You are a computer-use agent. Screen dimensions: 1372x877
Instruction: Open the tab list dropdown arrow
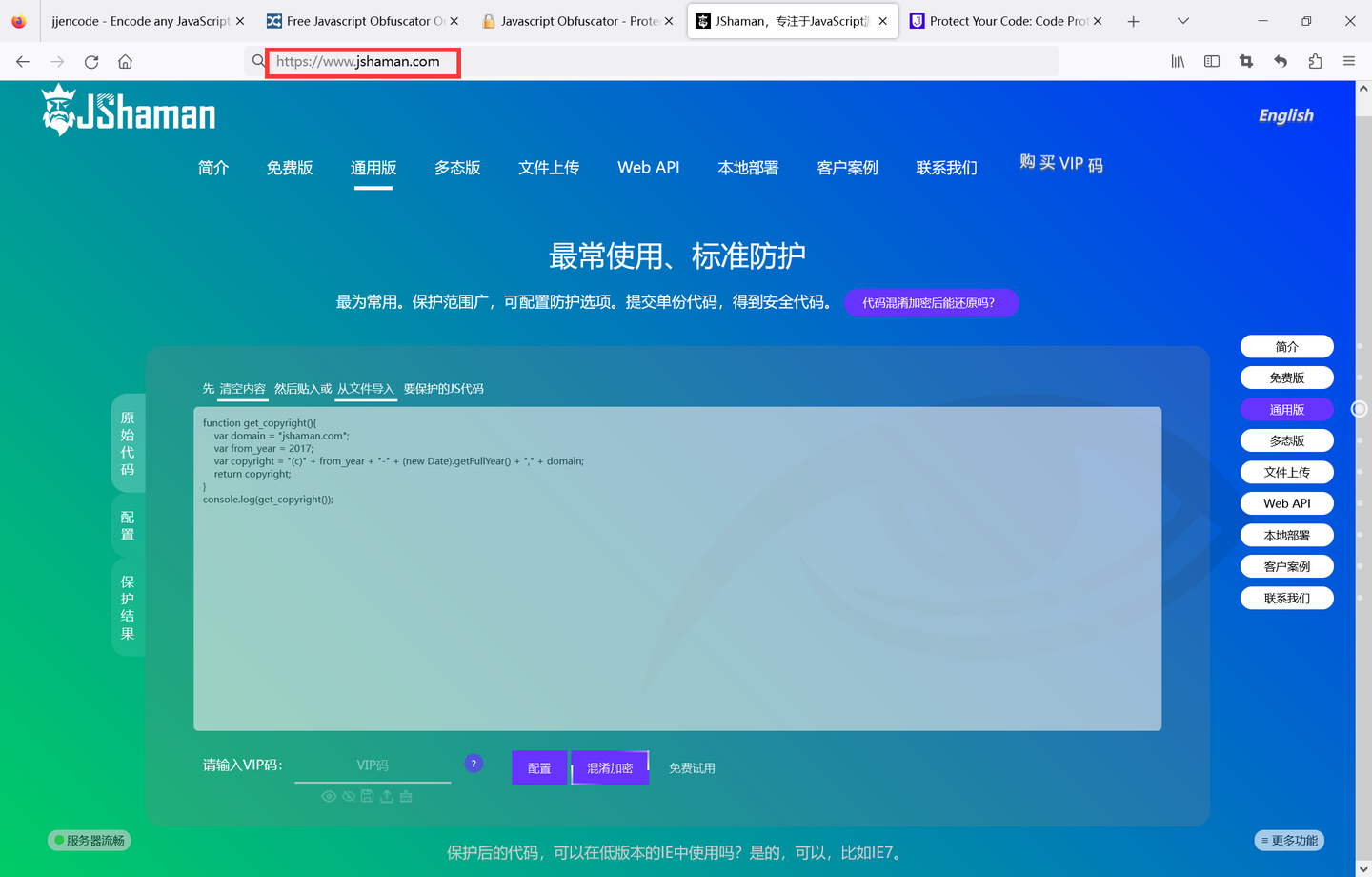tap(1182, 20)
